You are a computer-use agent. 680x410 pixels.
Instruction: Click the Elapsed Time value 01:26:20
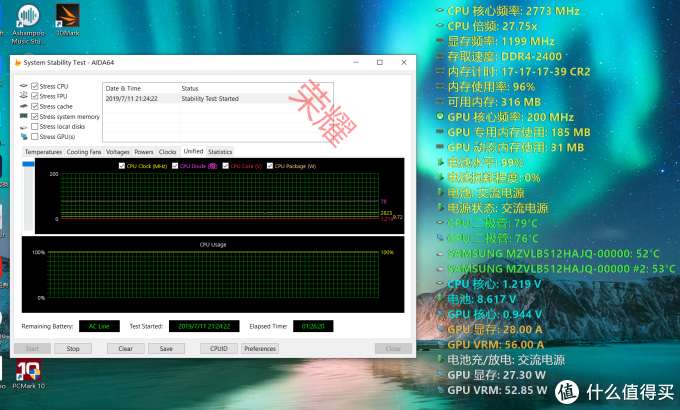point(313,326)
